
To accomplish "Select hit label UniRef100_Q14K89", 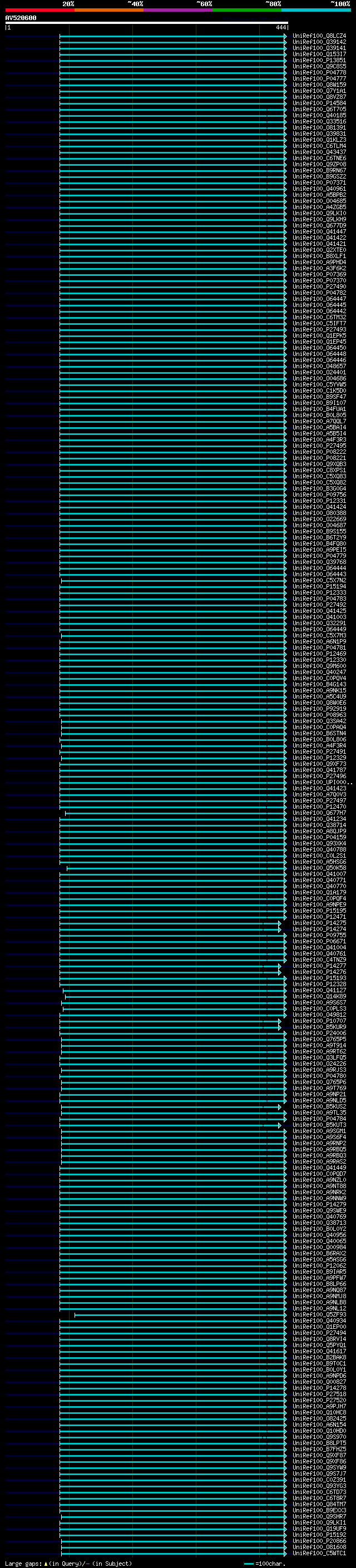I will click(x=319, y=996).
